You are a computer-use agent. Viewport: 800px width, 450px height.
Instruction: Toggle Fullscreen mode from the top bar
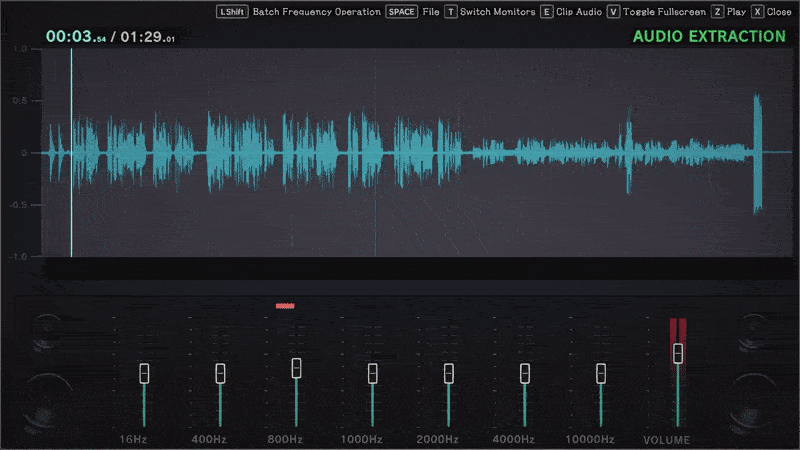[664, 12]
